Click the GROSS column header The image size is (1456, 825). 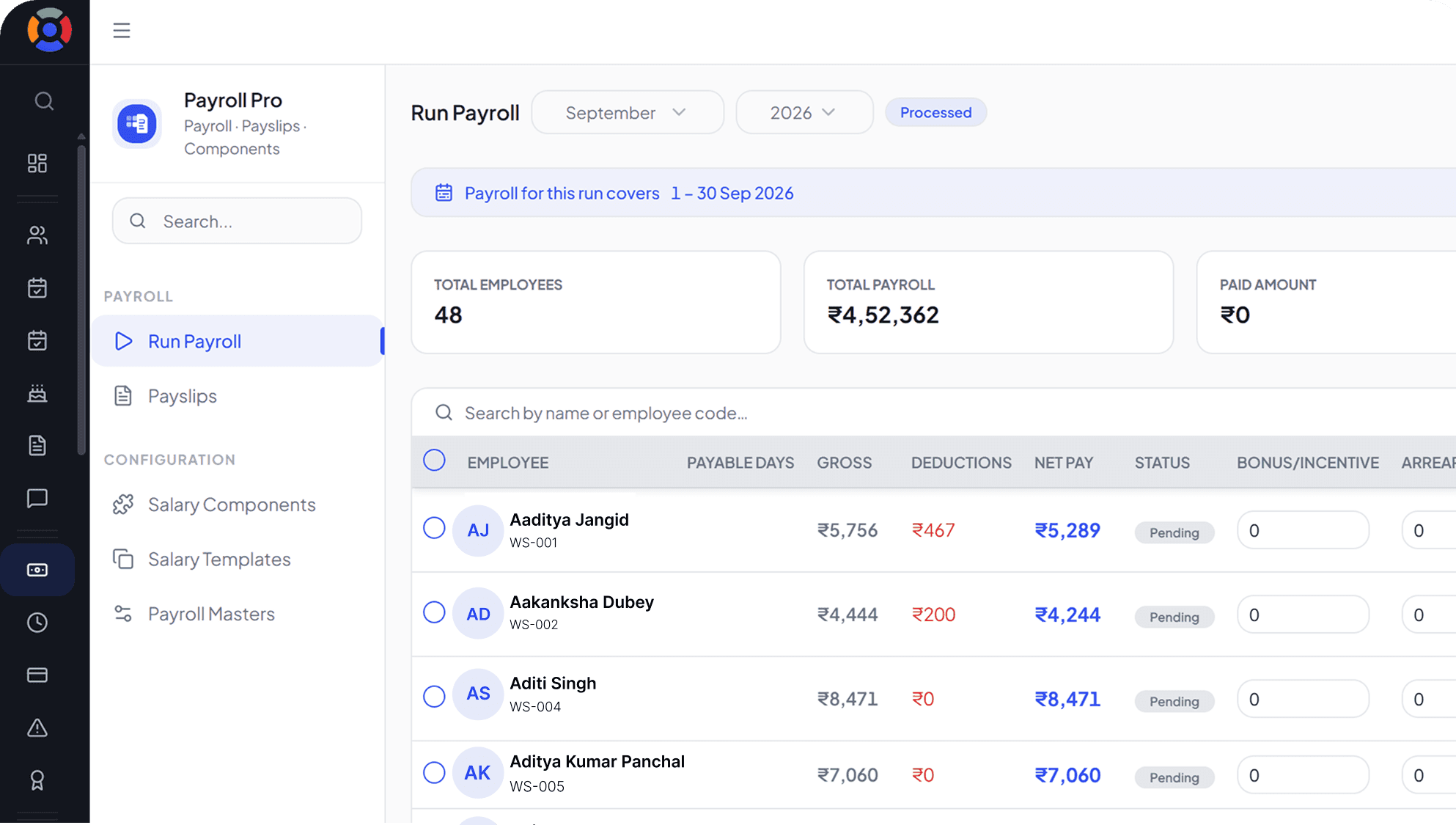point(845,463)
